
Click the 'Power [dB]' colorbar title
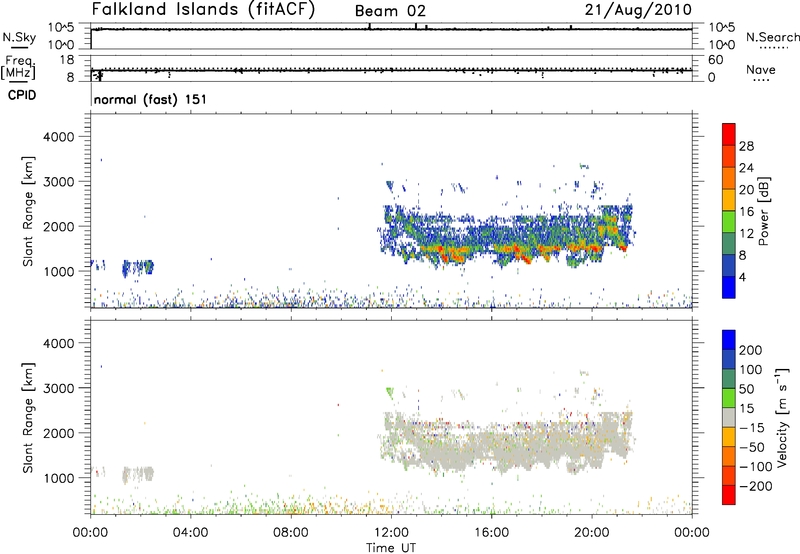click(x=764, y=211)
